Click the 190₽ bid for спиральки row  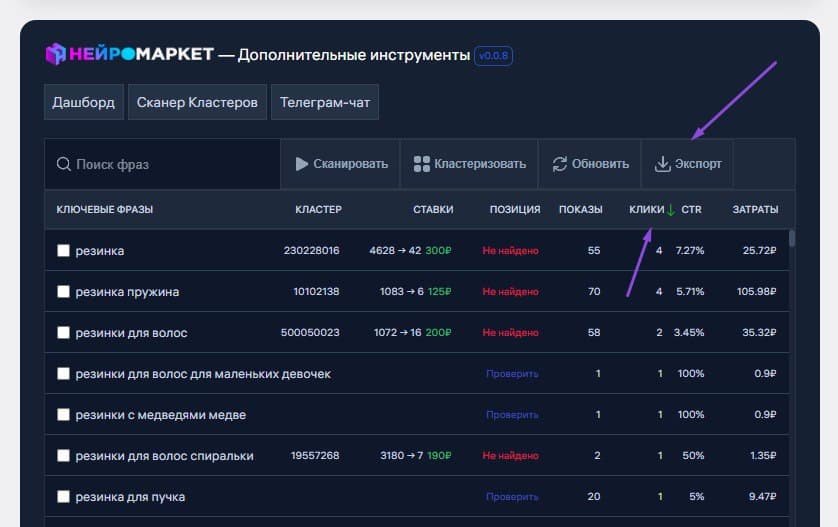coord(439,455)
